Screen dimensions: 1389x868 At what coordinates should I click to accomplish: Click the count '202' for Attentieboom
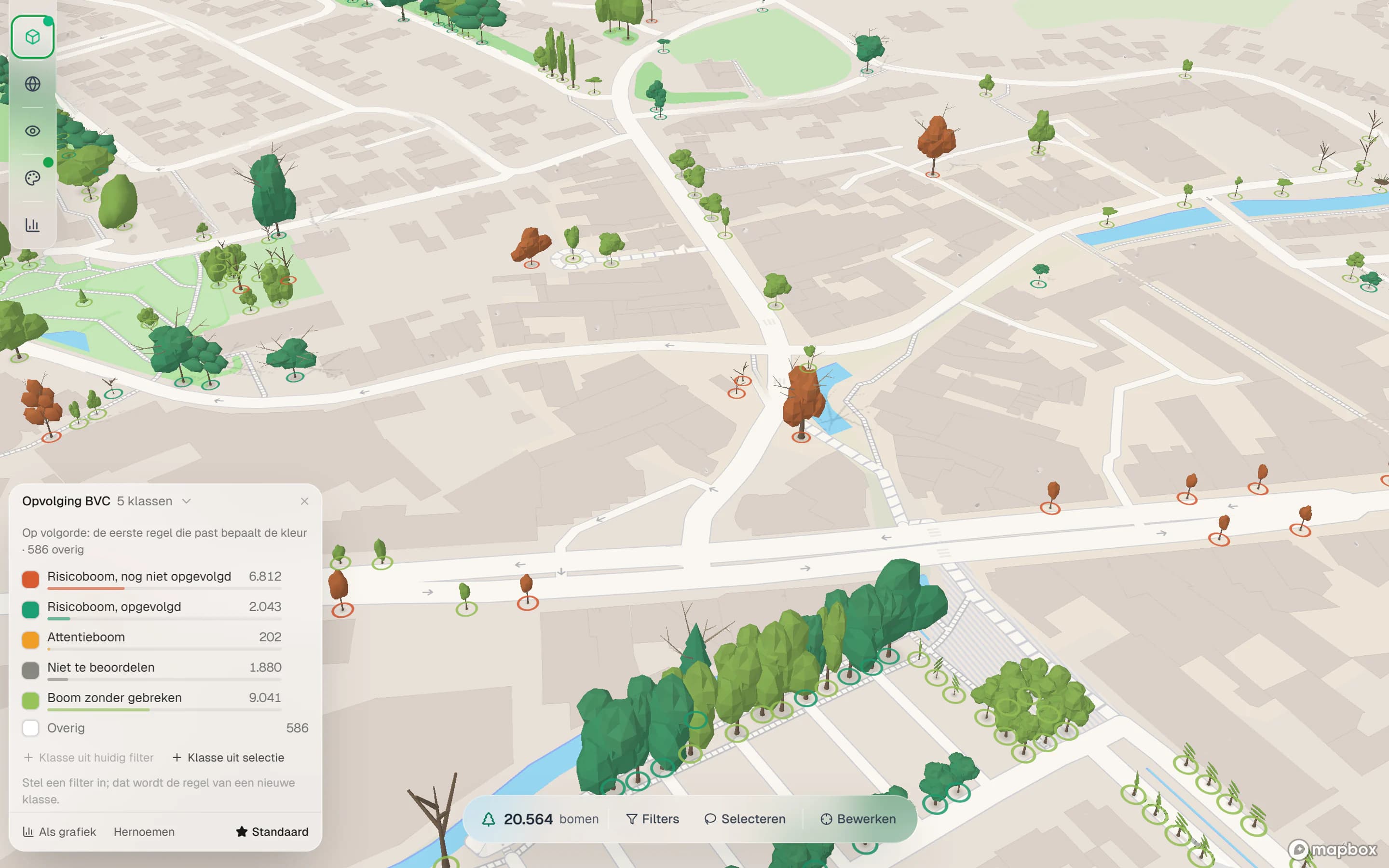[x=271, y=637]
